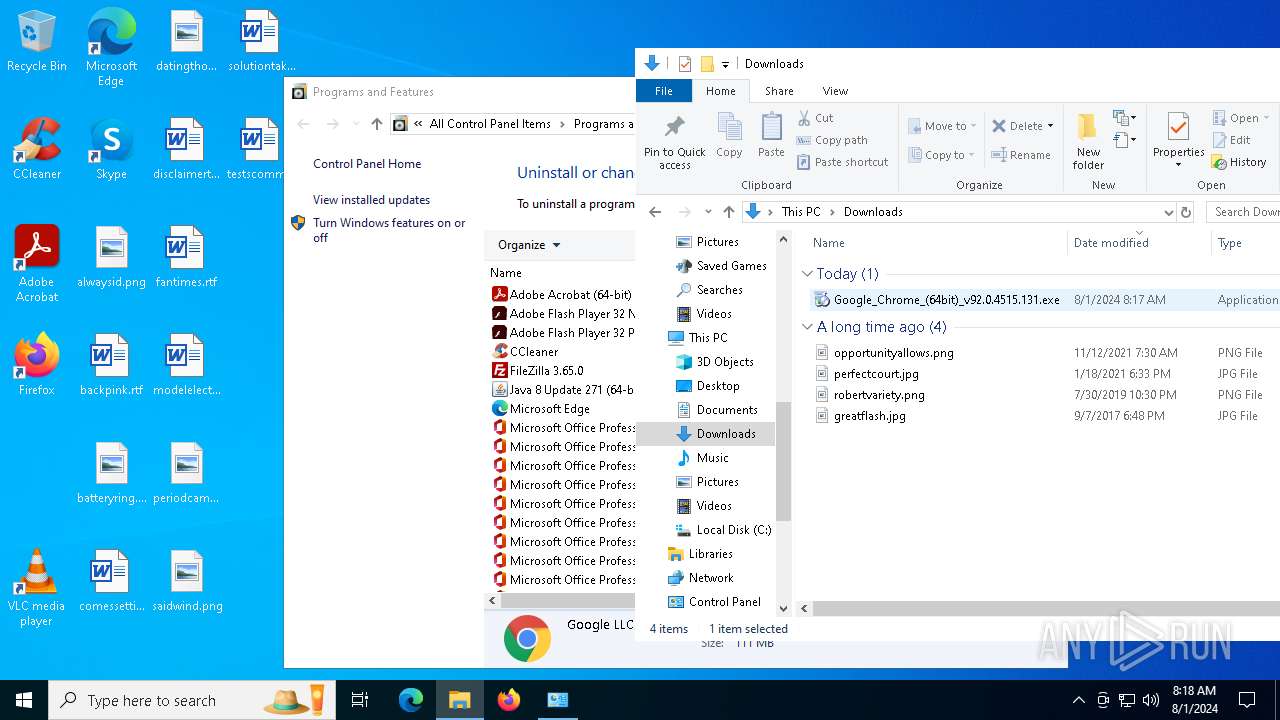Switch to the Share ribbon tab
Screen dimensions: 1280x720
pos(779,91)
